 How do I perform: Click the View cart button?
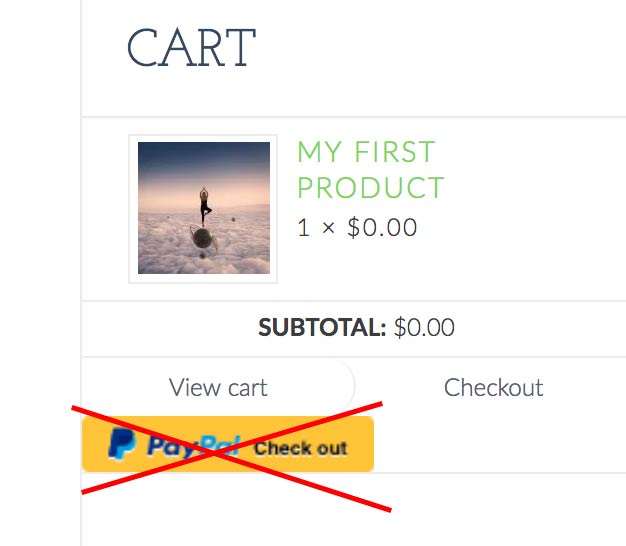tap(218, 387)
